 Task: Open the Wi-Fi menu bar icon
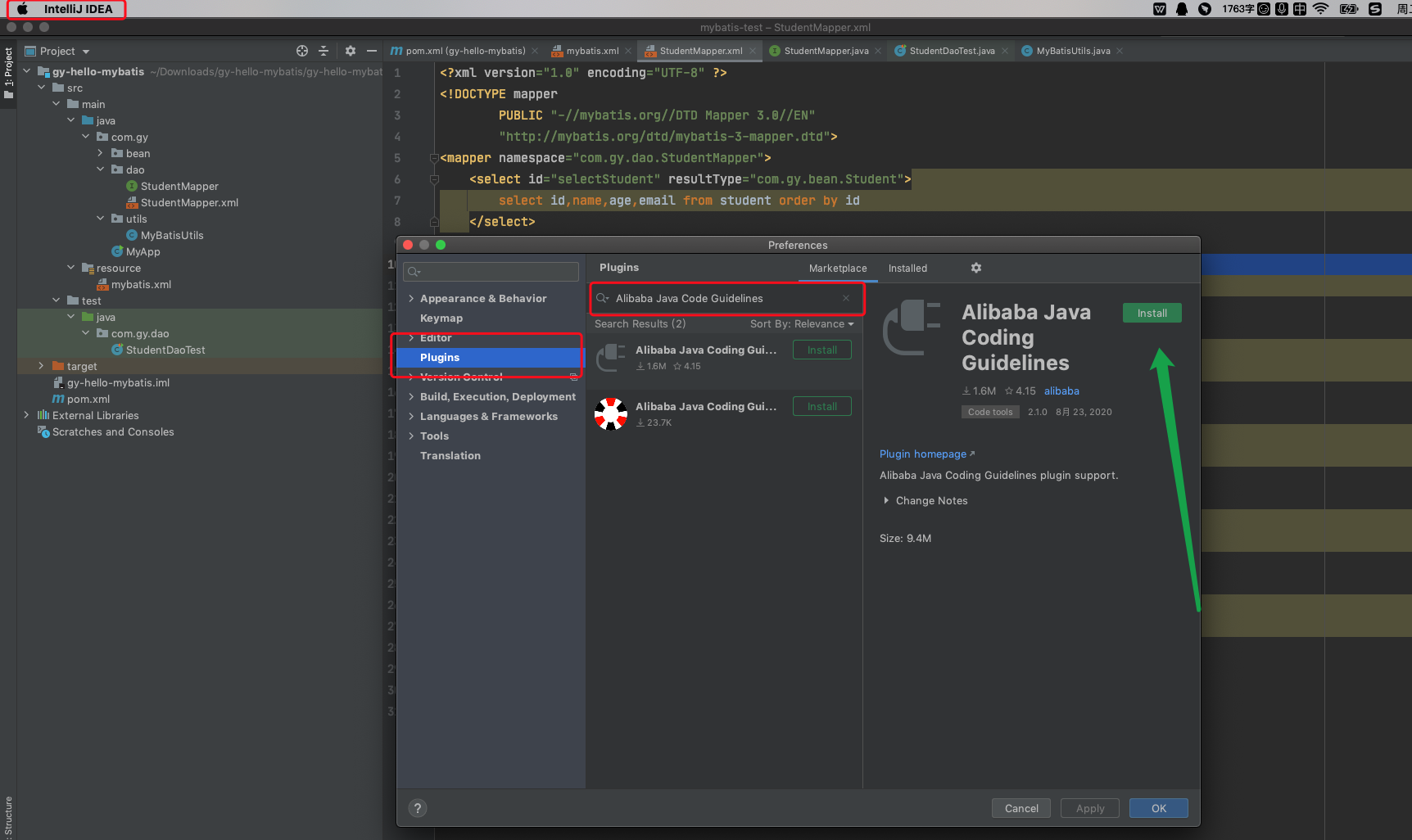[1320, 9]
